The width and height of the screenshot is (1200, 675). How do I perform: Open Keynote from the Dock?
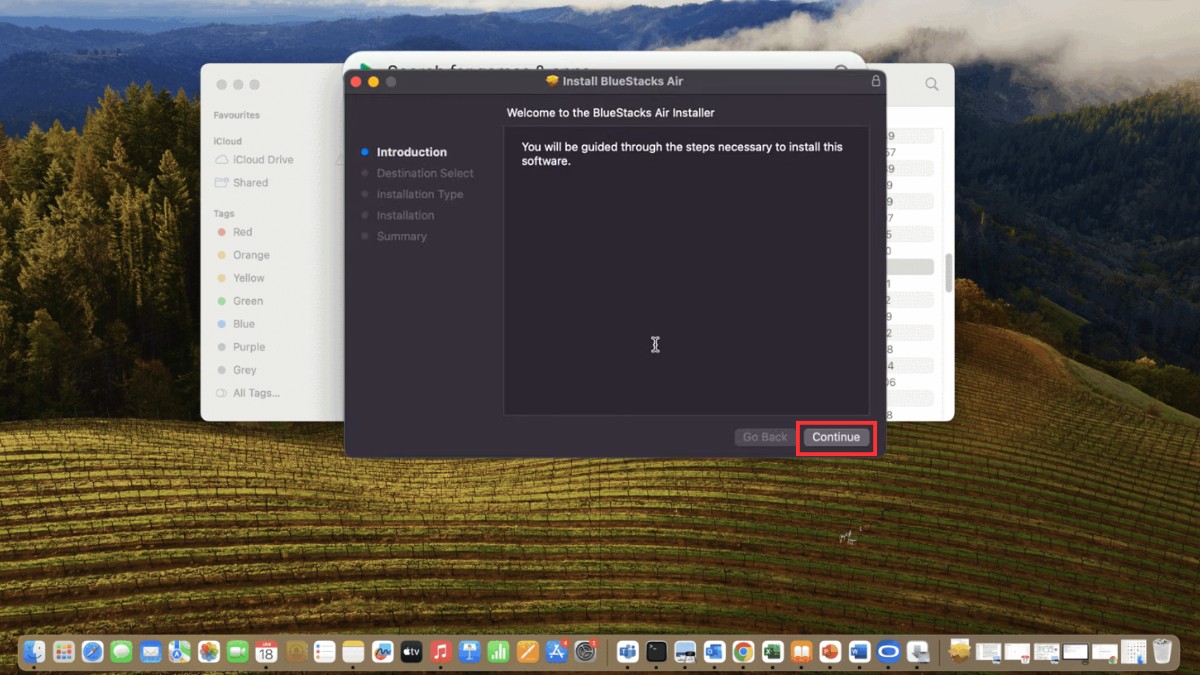click(469, 652)
